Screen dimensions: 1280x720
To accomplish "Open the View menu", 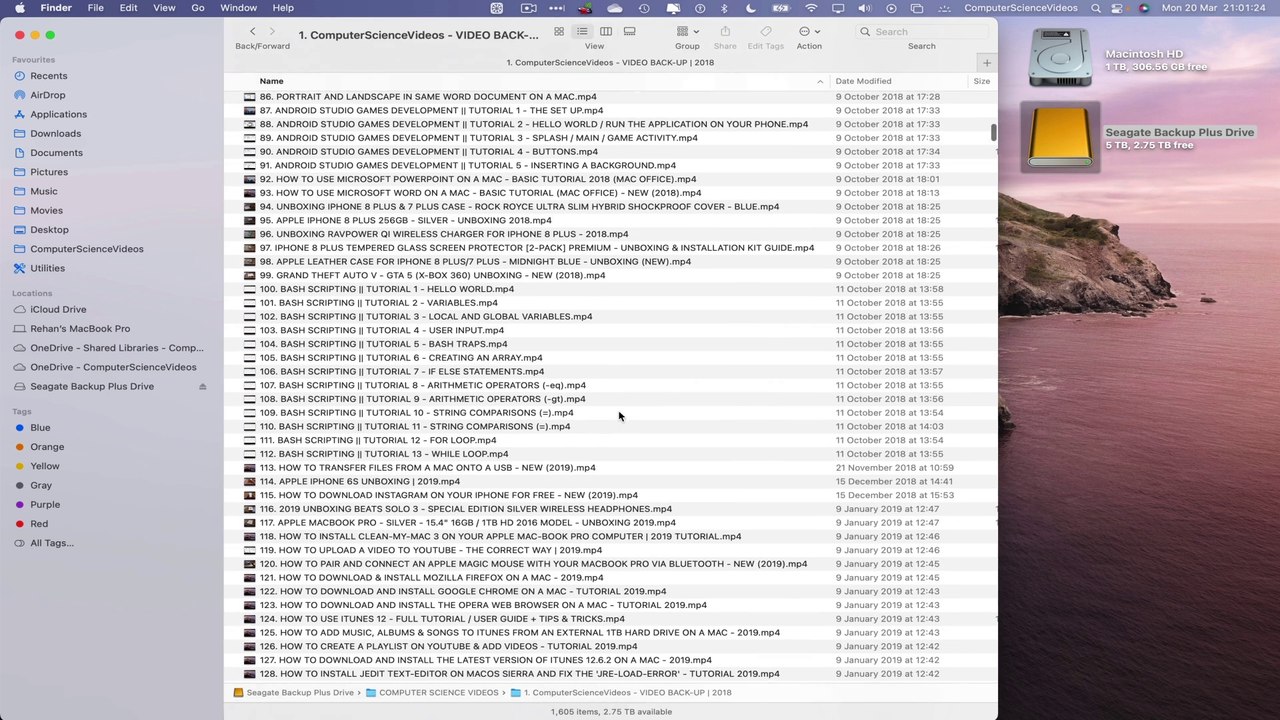I will (x=164, y=8).
